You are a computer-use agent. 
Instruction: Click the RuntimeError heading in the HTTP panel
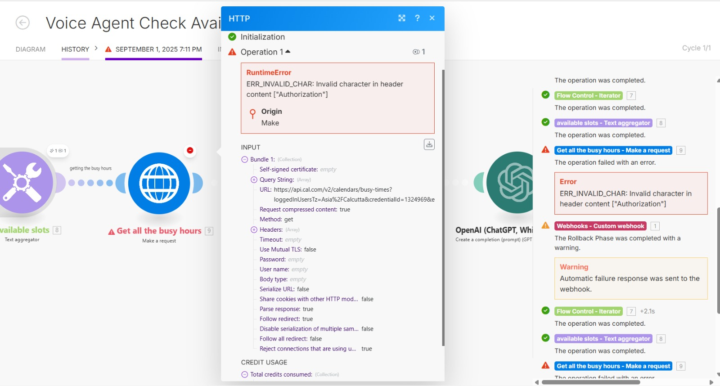tap(269, 73)
